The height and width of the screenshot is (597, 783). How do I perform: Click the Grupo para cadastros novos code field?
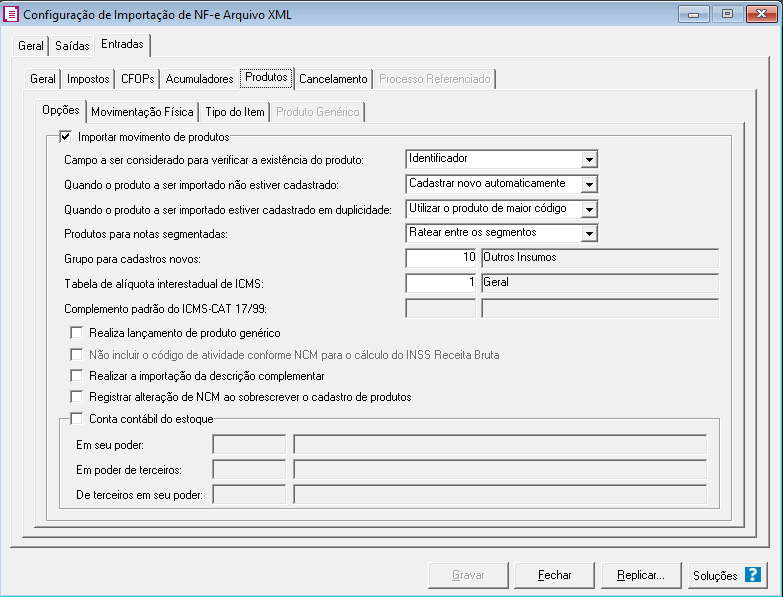pyautogui.click(x=441, y=258)
